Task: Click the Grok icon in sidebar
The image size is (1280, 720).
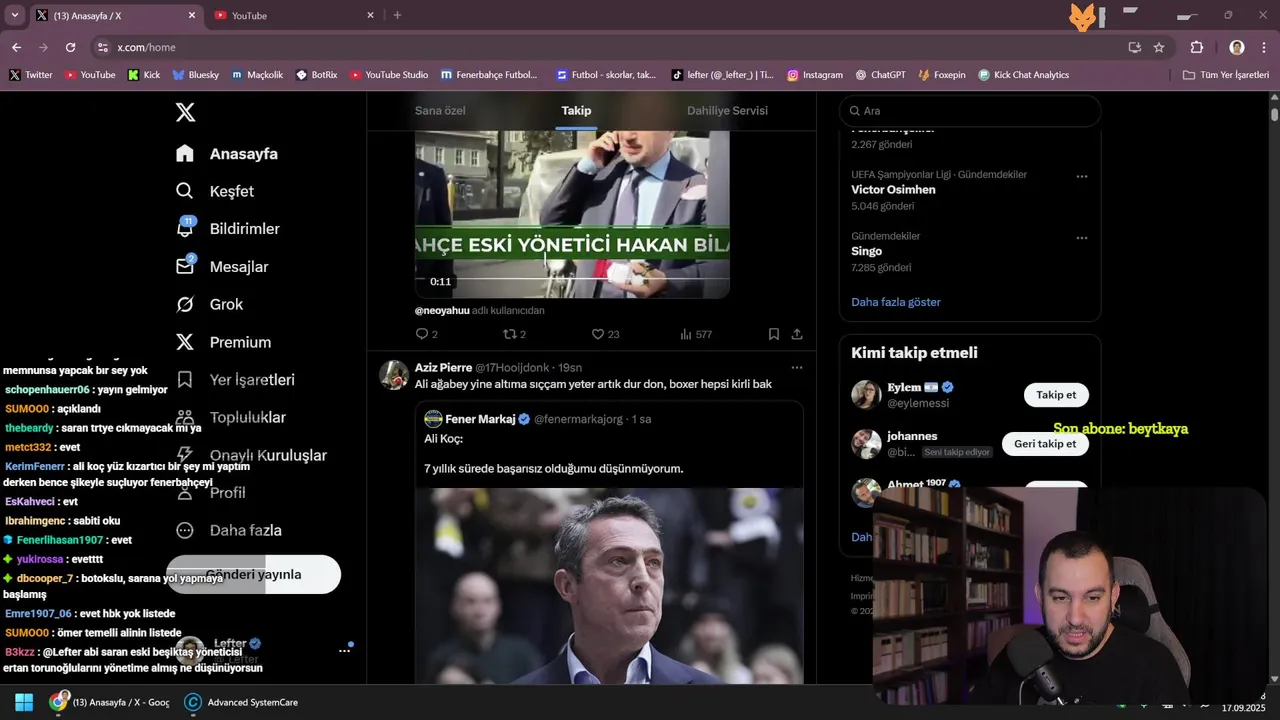Action: click(x=185, y=304)
